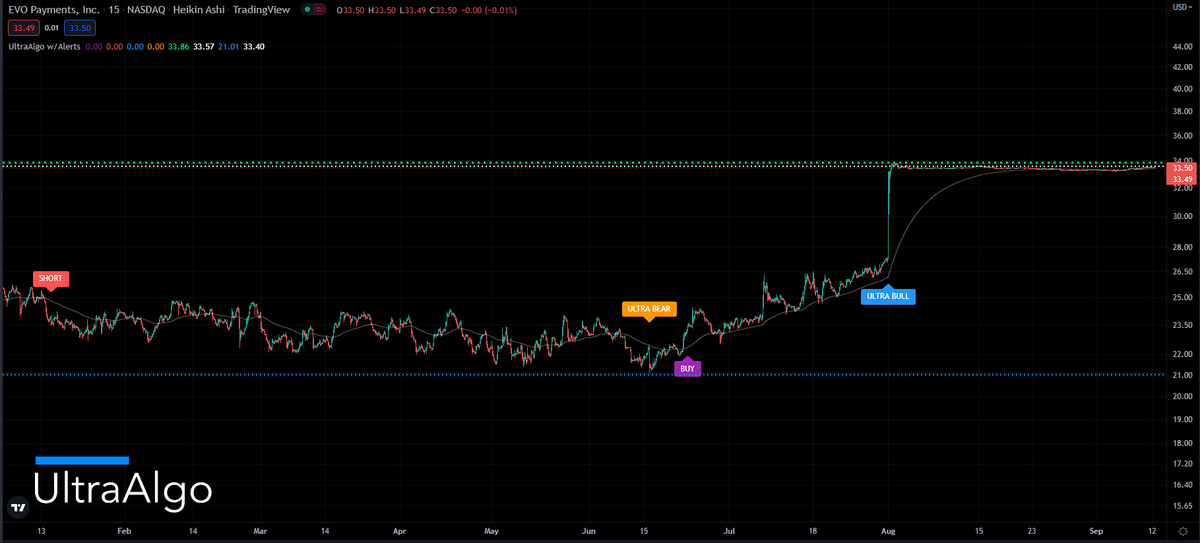Click the Feb label on time axis
This screenshot has width=1200, height=543.
(124, 532)
